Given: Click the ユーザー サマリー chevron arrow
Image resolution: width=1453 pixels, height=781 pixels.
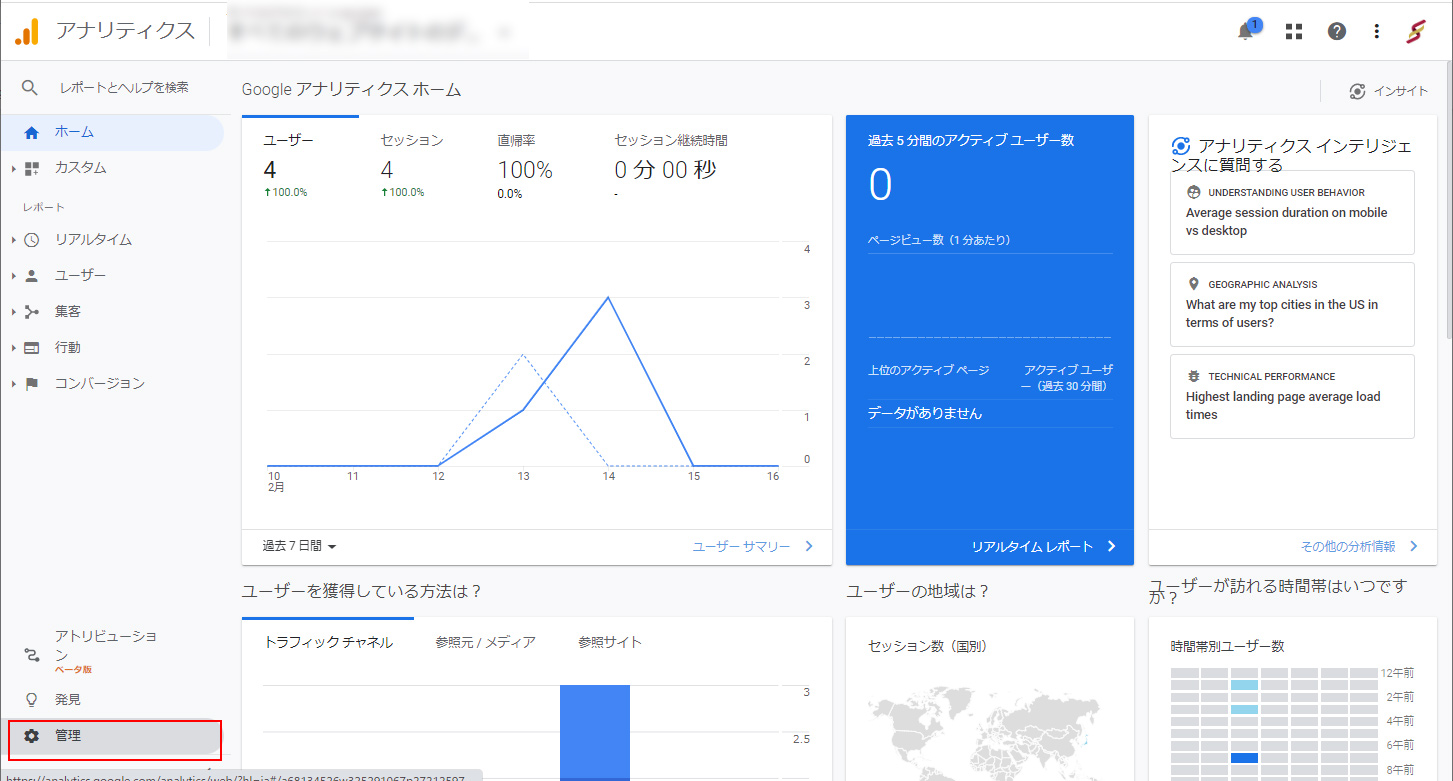Looking at the screenshot, I should point(809,546).
